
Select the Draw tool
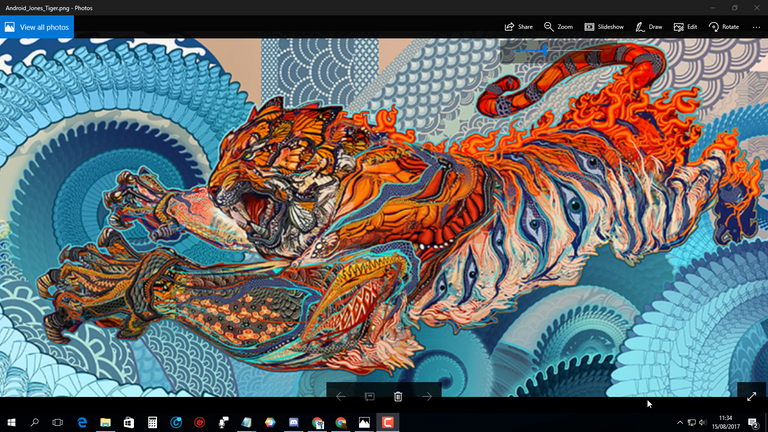click(x=648, y=27)
